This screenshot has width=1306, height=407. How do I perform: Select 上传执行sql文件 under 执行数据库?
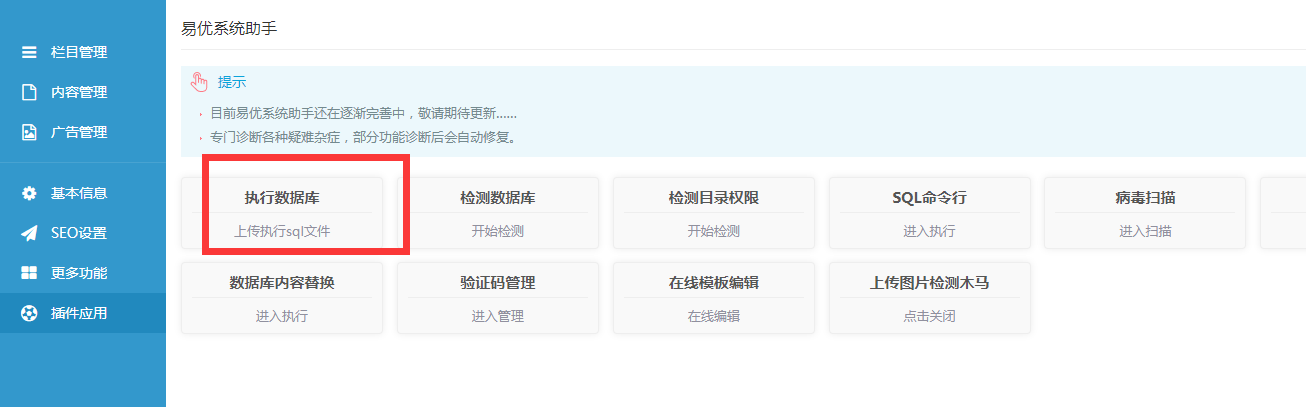[282, 231]
